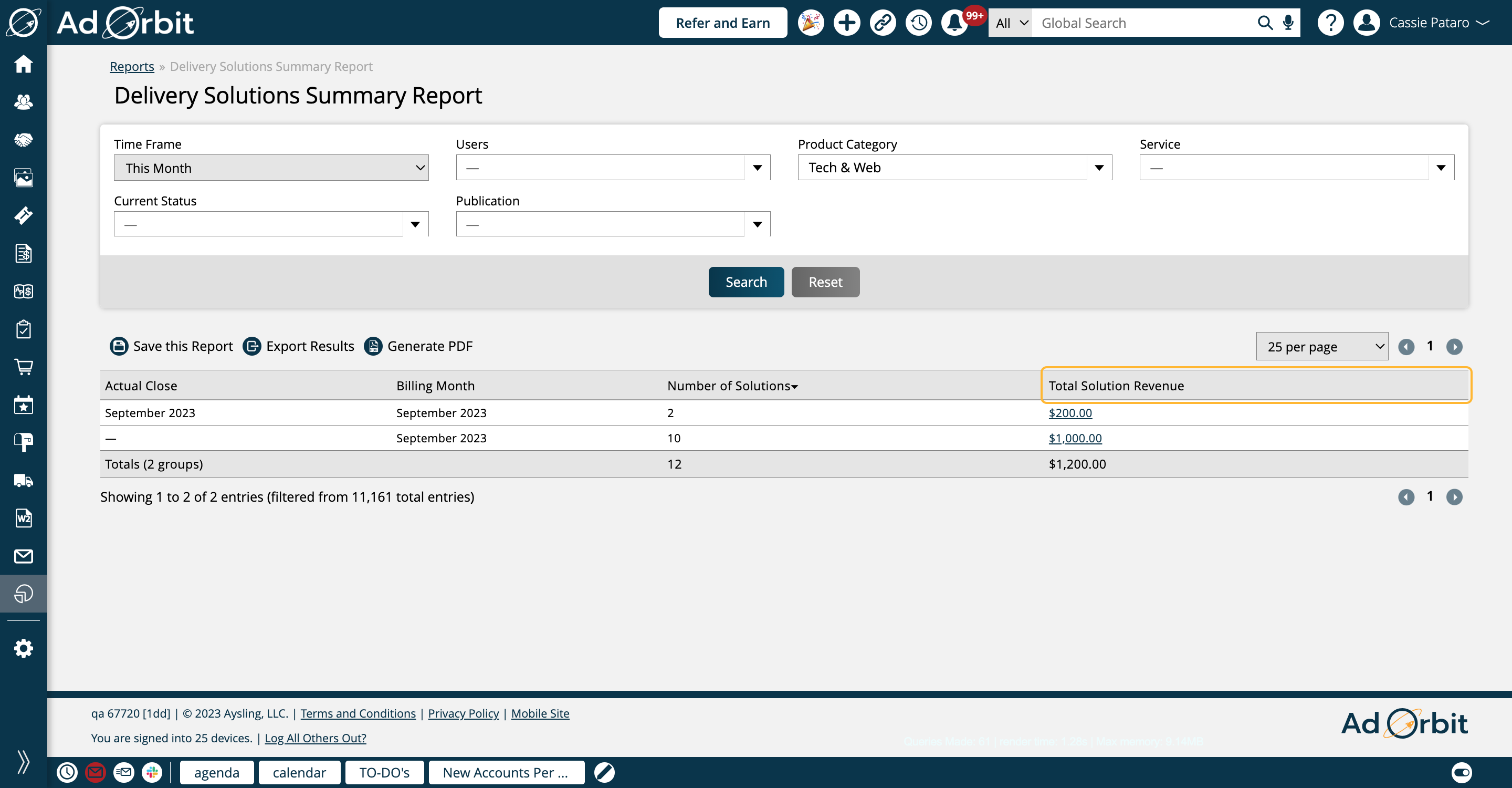Expand the Time Frame dropdown menu
The height and width of the screenshot is (788, 1512).
click(x=270, y=167)
